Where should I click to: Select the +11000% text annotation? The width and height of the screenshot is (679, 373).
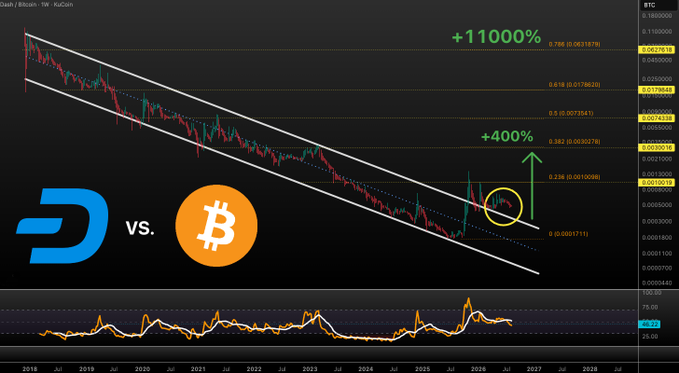coord(496,37)
